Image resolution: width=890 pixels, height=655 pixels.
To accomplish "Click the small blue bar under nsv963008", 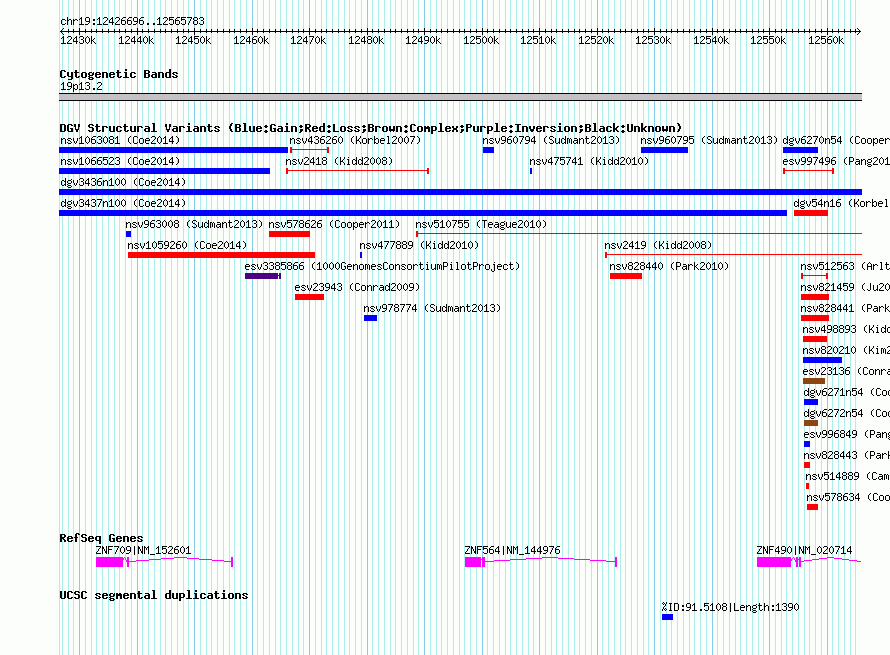I will tap(128, 234).
